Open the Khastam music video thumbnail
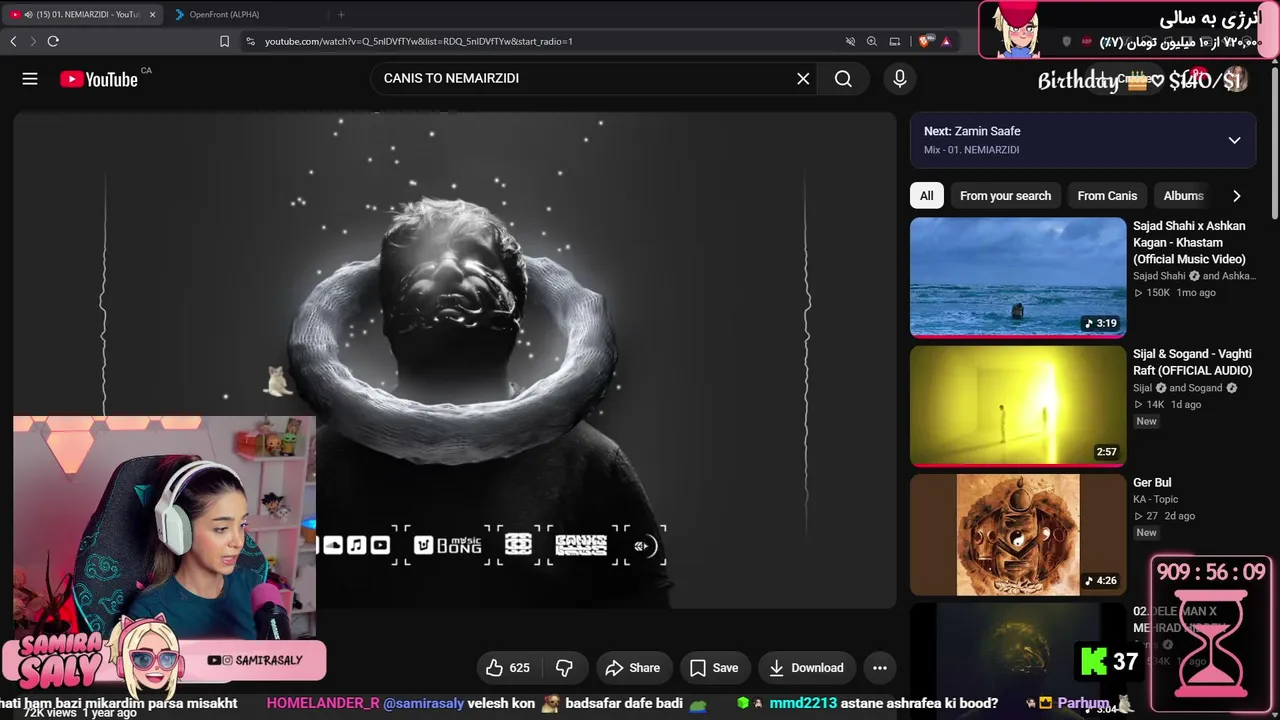The width and height of the screenshot is (1280, 720). point(1018,277)
